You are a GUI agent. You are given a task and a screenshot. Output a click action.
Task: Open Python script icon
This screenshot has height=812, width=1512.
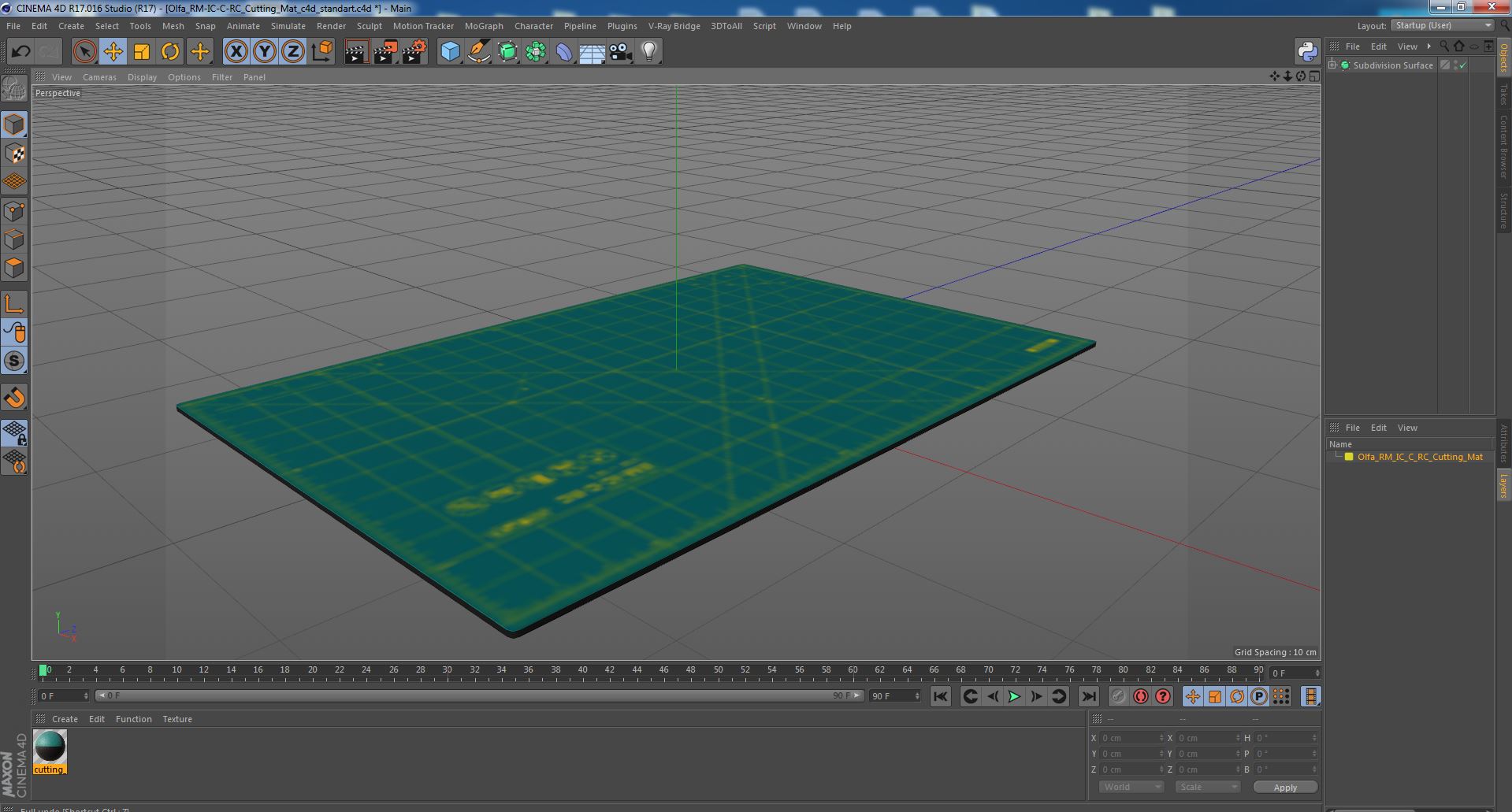[1307, 52]
